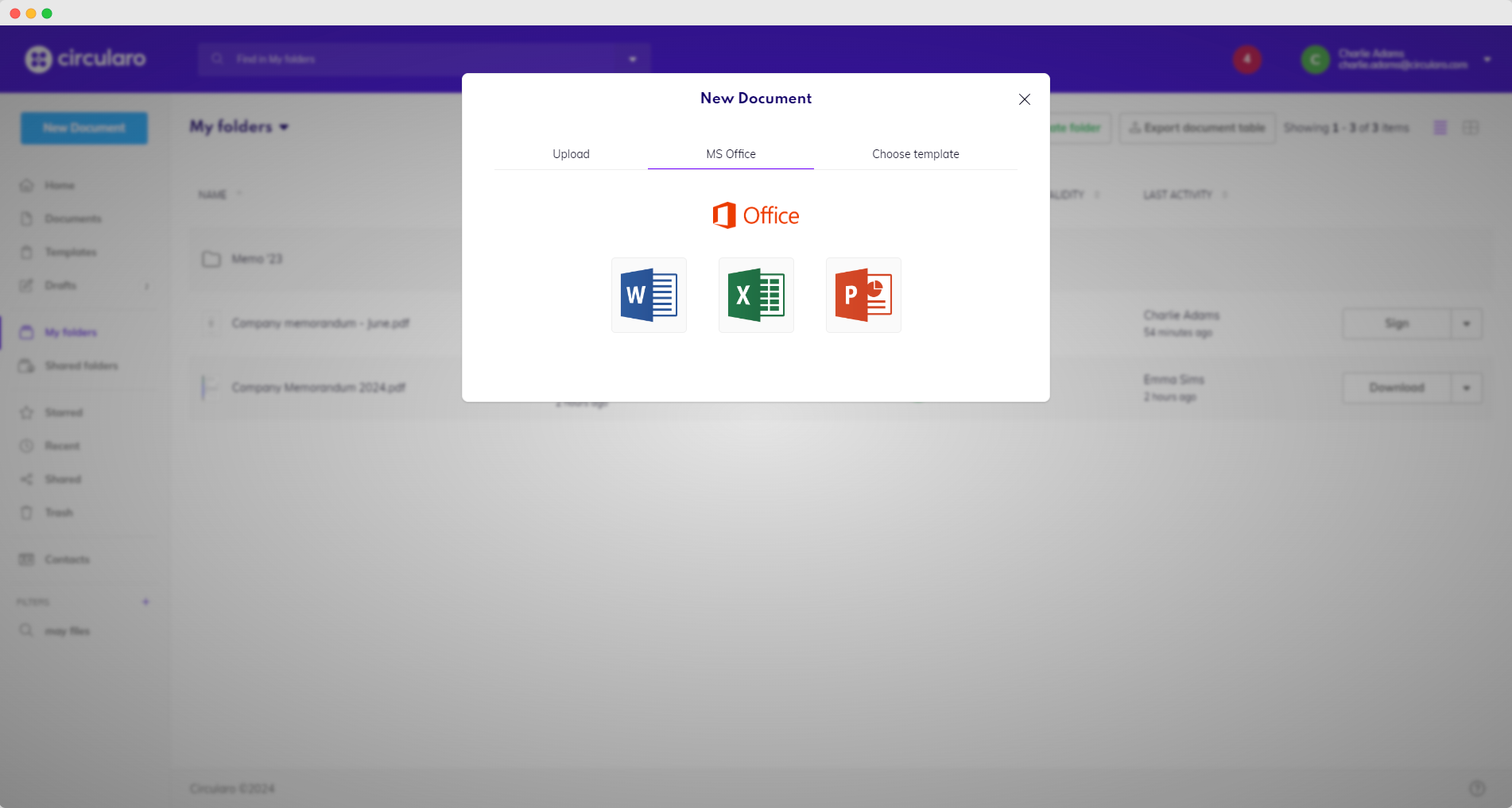
Task: Click the Sign button
Action: coord(1397,323)
